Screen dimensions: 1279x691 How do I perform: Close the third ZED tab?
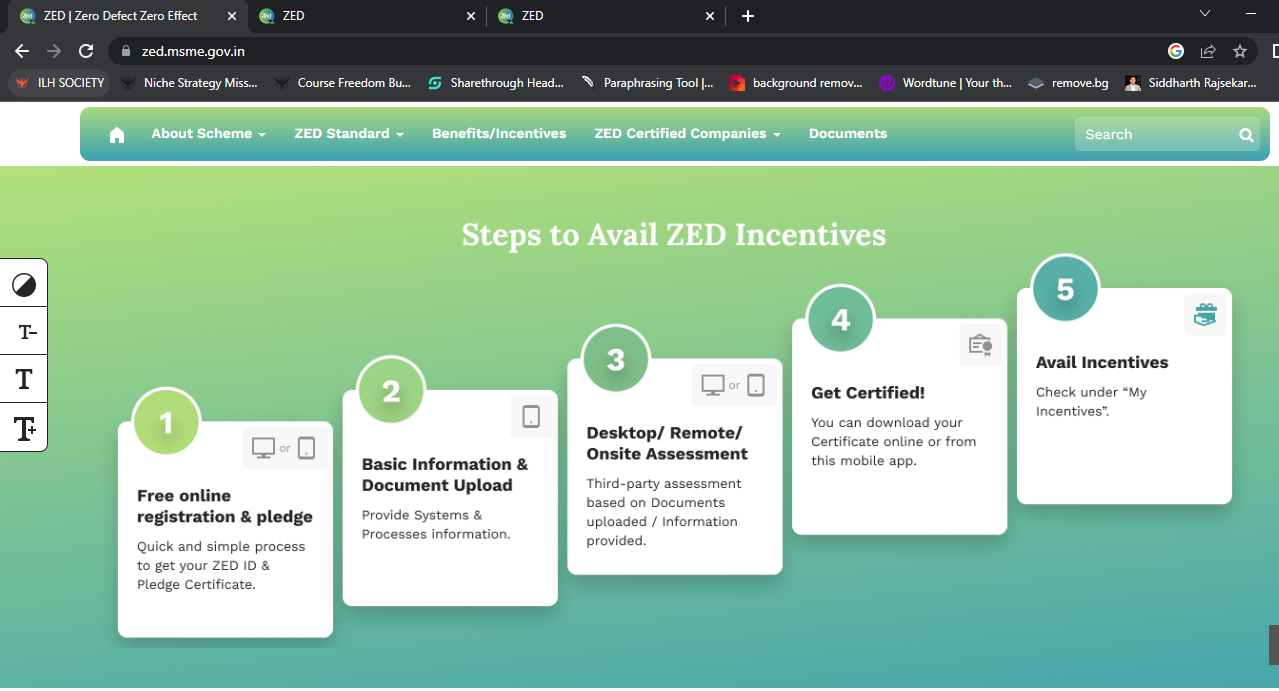pos(710,16)
